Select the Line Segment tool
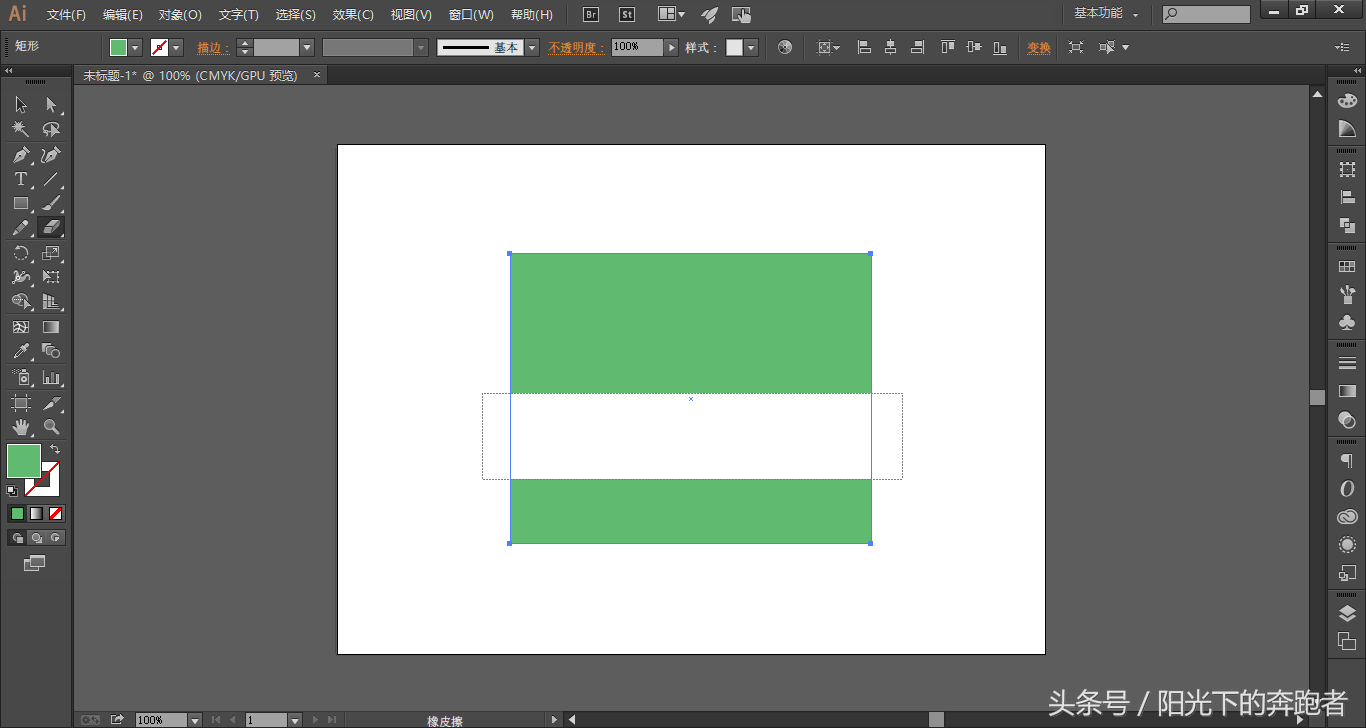This screenshot has width=1366, height=728. [x=51, y=179]
